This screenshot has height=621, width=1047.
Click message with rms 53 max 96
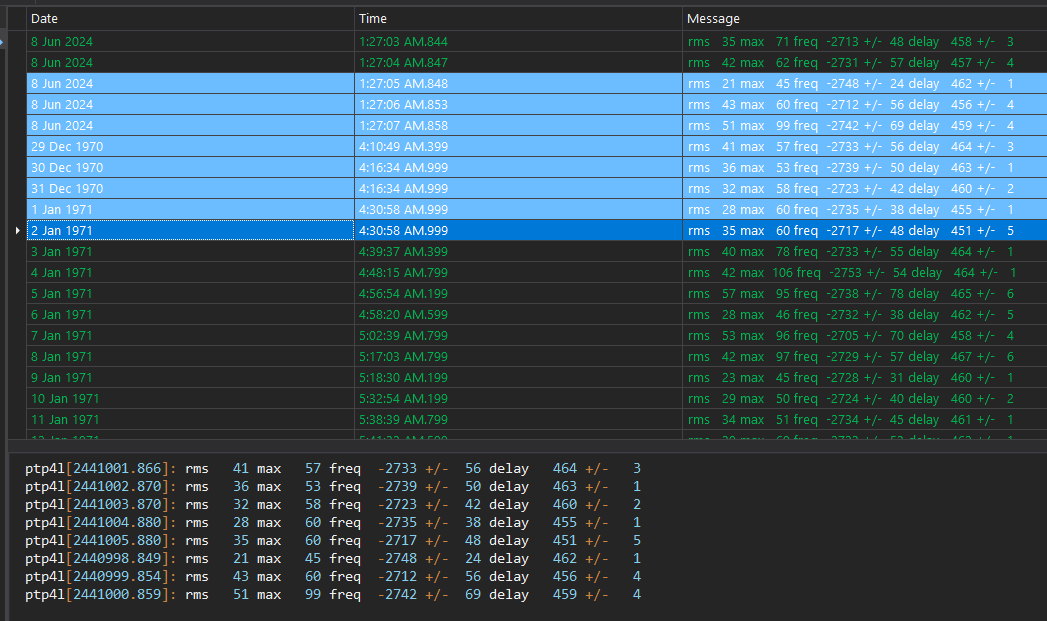865,336
